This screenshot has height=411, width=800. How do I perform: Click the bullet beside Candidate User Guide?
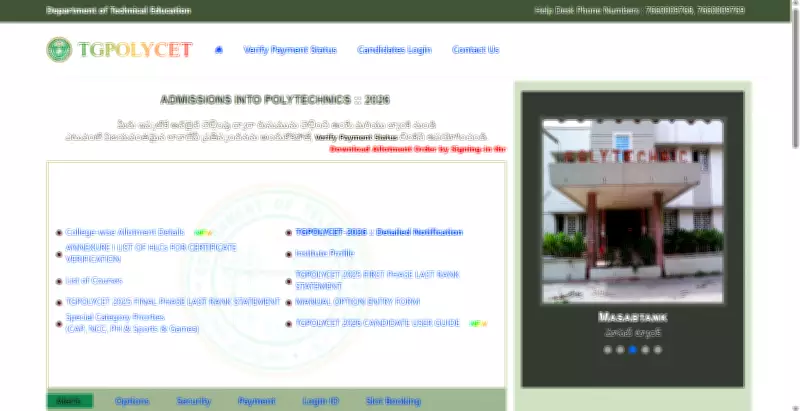(x=289, y=324)
